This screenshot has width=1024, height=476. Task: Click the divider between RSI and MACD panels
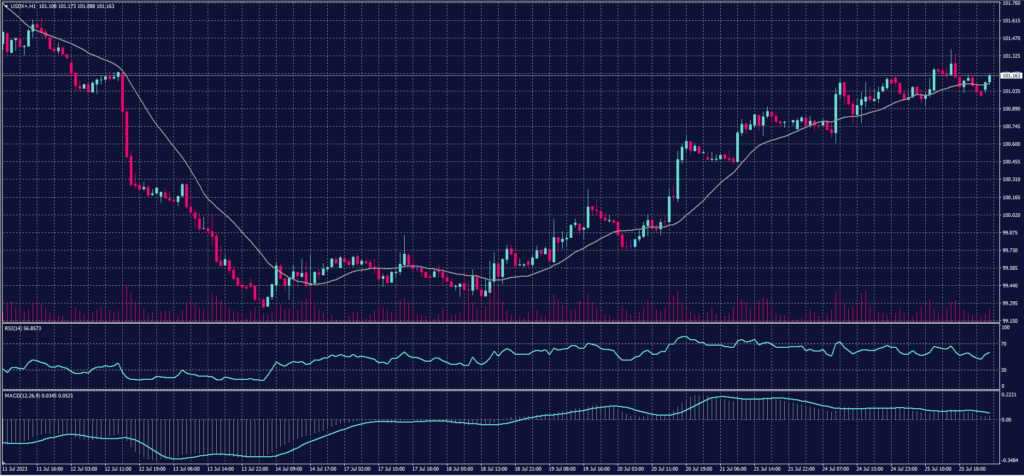(x=500, y=389)
